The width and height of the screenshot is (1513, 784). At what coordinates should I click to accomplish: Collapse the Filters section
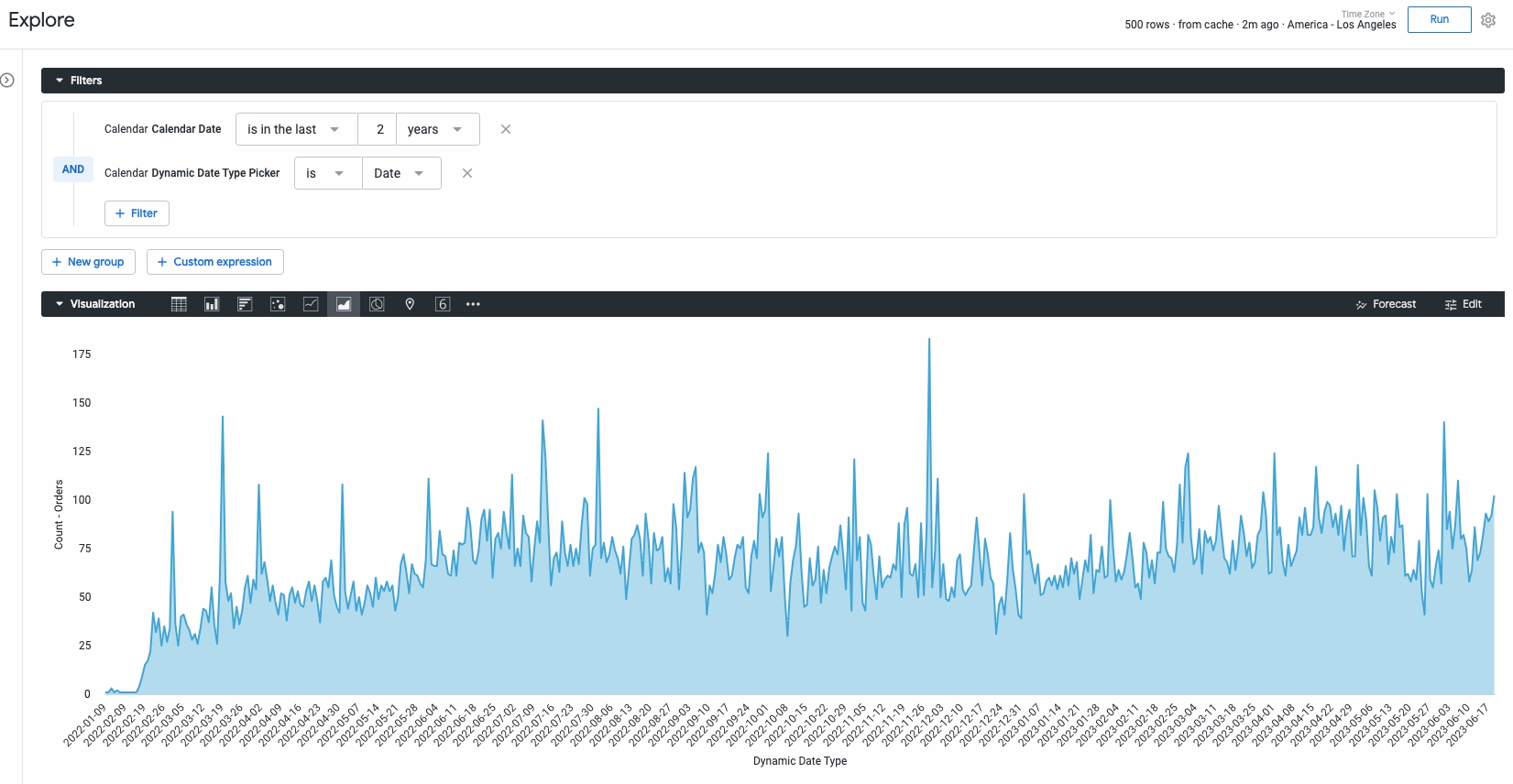[60, 81]
